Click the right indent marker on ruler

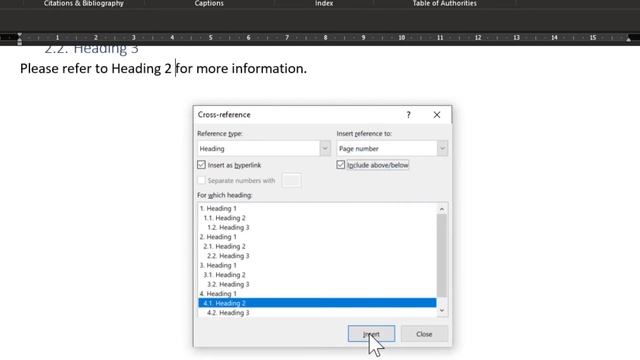coord(629,39)
